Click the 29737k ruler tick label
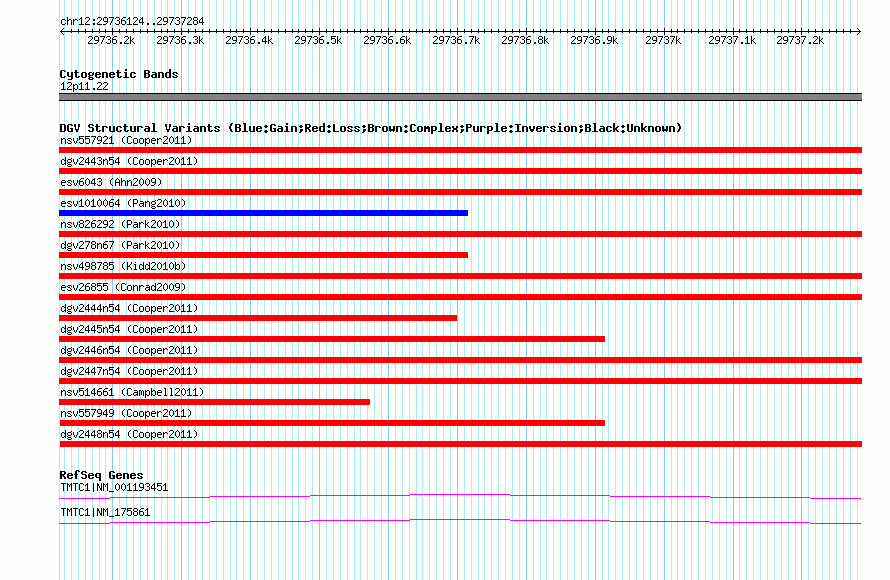This screenshot has height=580, width=890. pyautogui.click(x=663, y=40)
